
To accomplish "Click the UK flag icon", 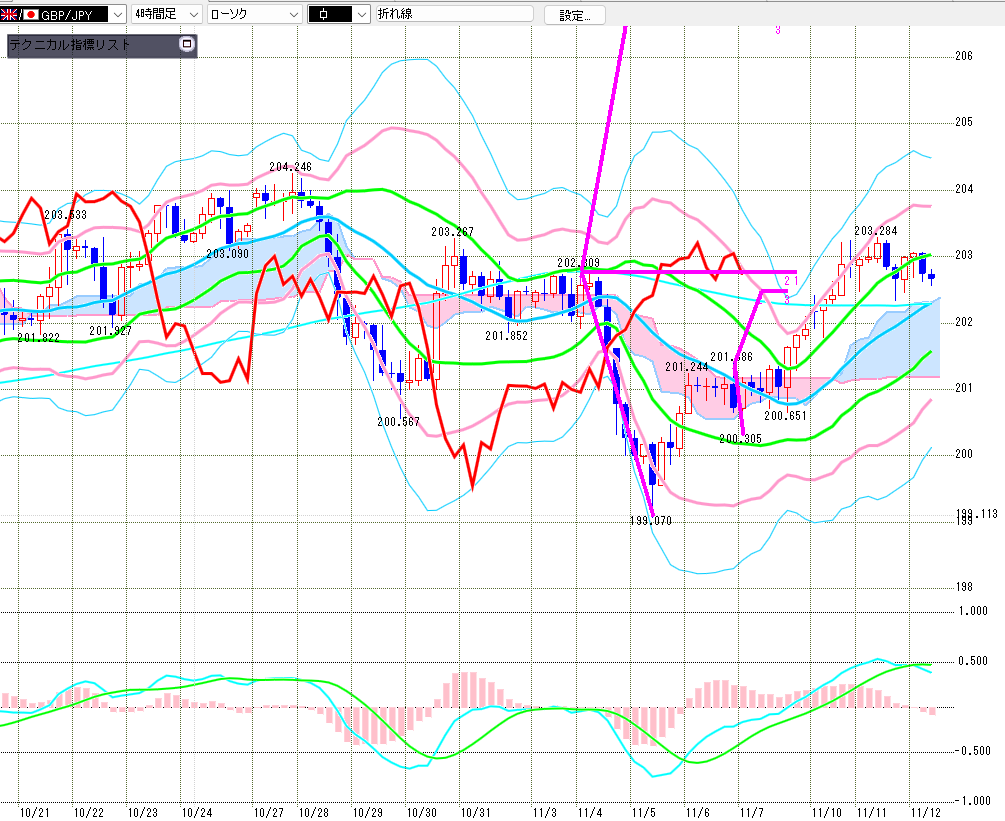I will click(10, 14).
